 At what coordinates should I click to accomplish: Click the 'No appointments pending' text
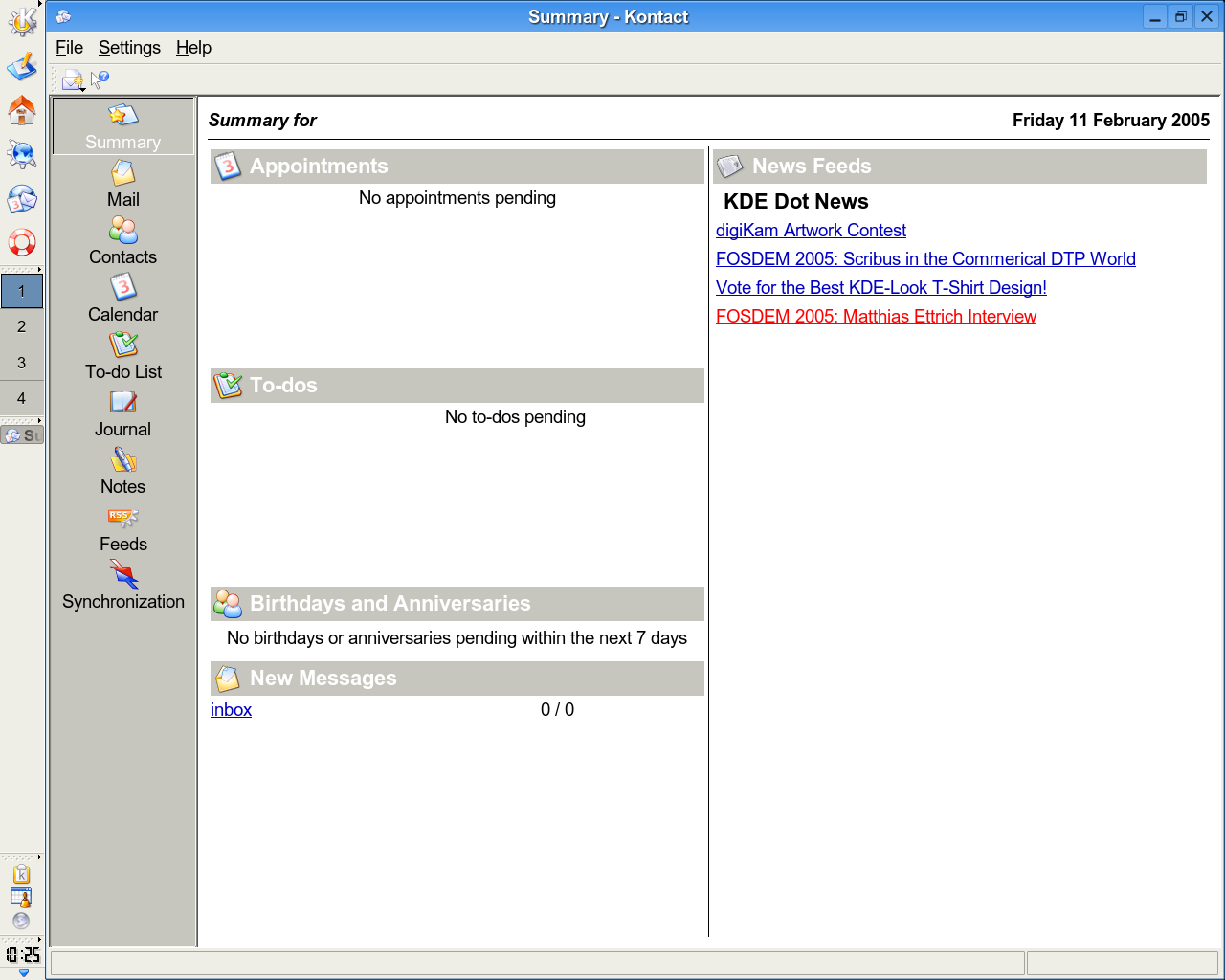pyautogui.click(x=457, y=198)
